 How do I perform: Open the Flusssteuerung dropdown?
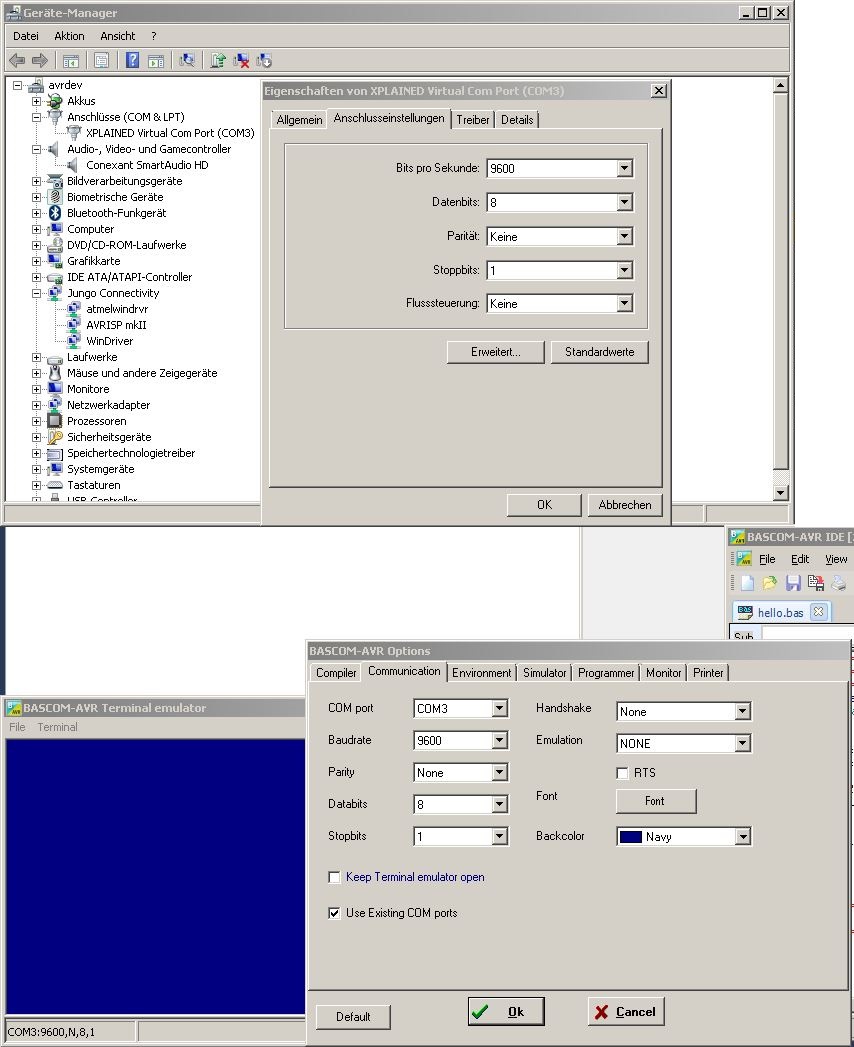point(624,304)
